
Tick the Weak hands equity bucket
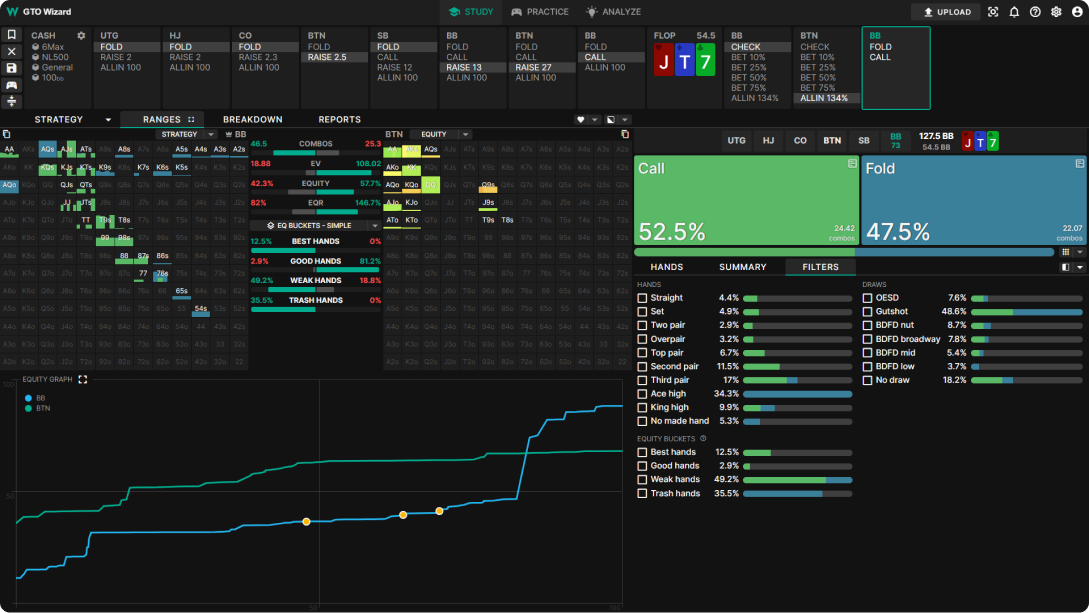643,480
